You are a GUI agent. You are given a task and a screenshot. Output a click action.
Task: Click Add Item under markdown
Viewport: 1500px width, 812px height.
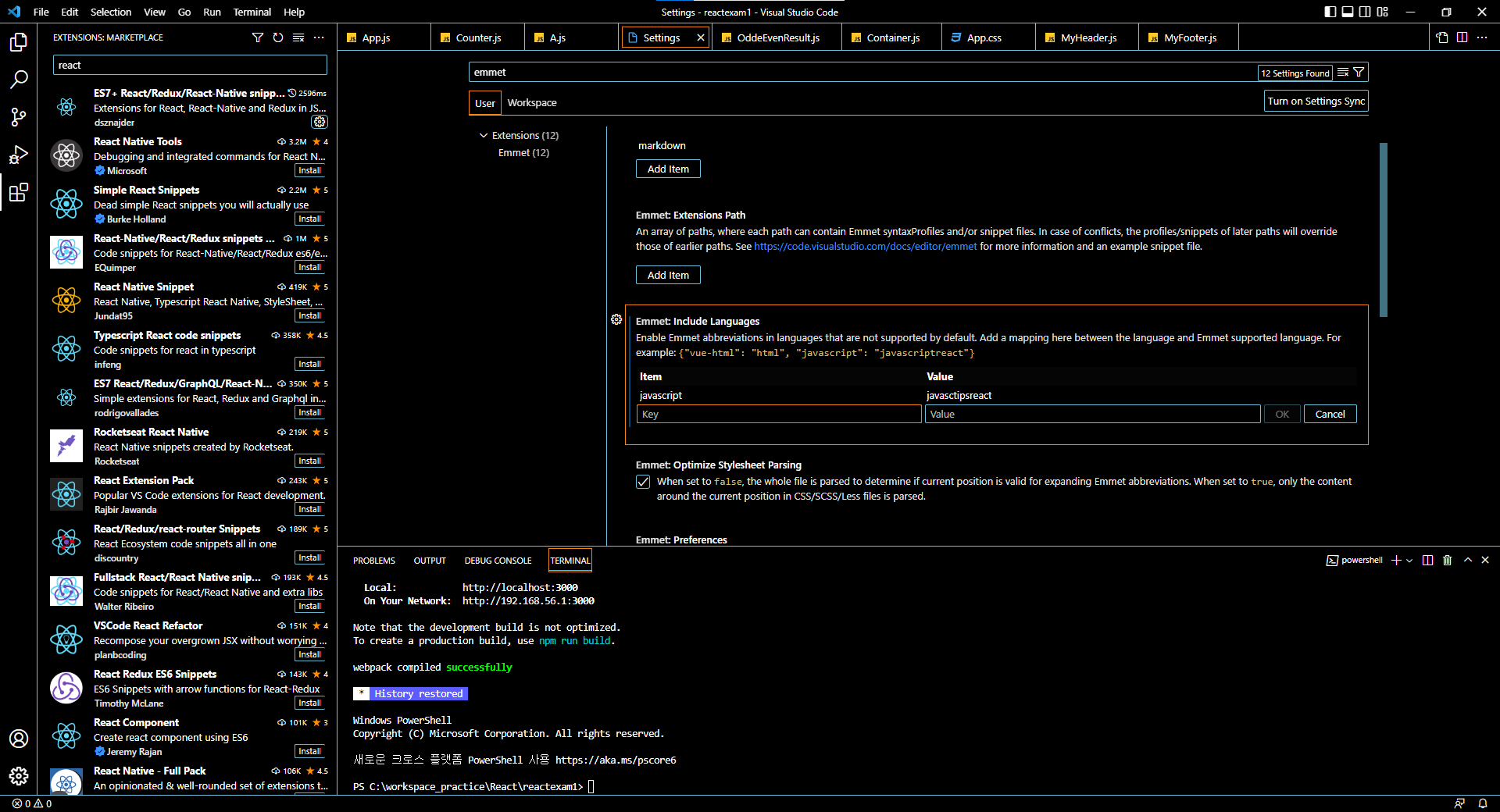click(x=668, y=169)
